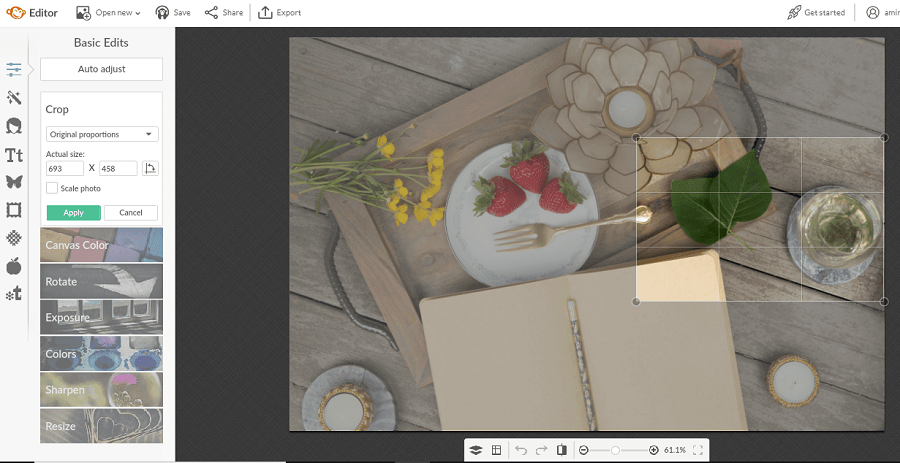Open the Textures tab in sidebar
Image resolution: width=900 pixels, height=463 pixels.
[x=14, y=238]
